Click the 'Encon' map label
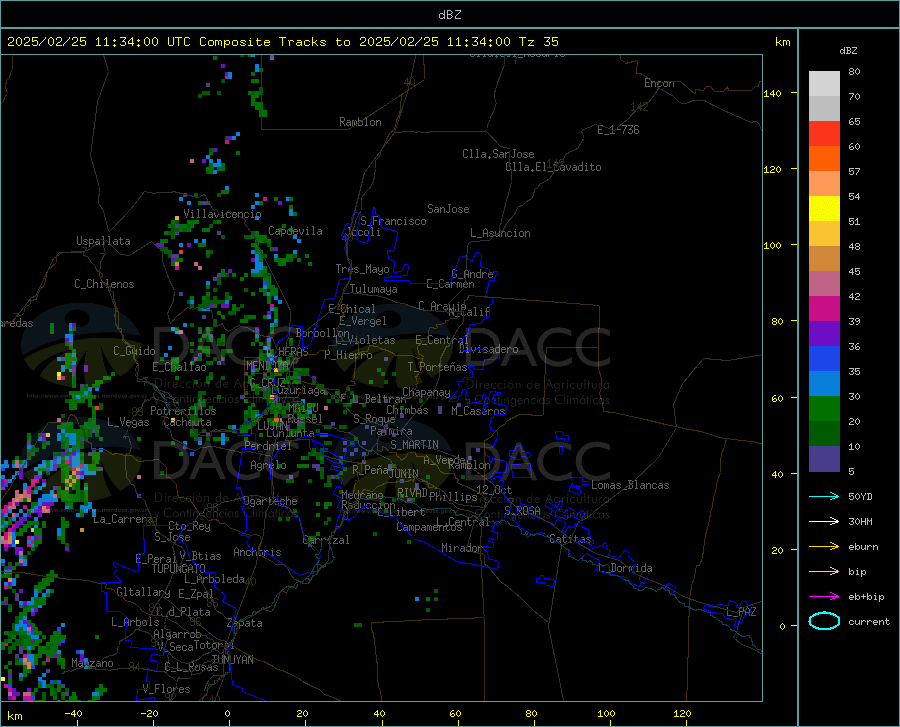Screen dimensions: 900x727 tap(659, 83)
